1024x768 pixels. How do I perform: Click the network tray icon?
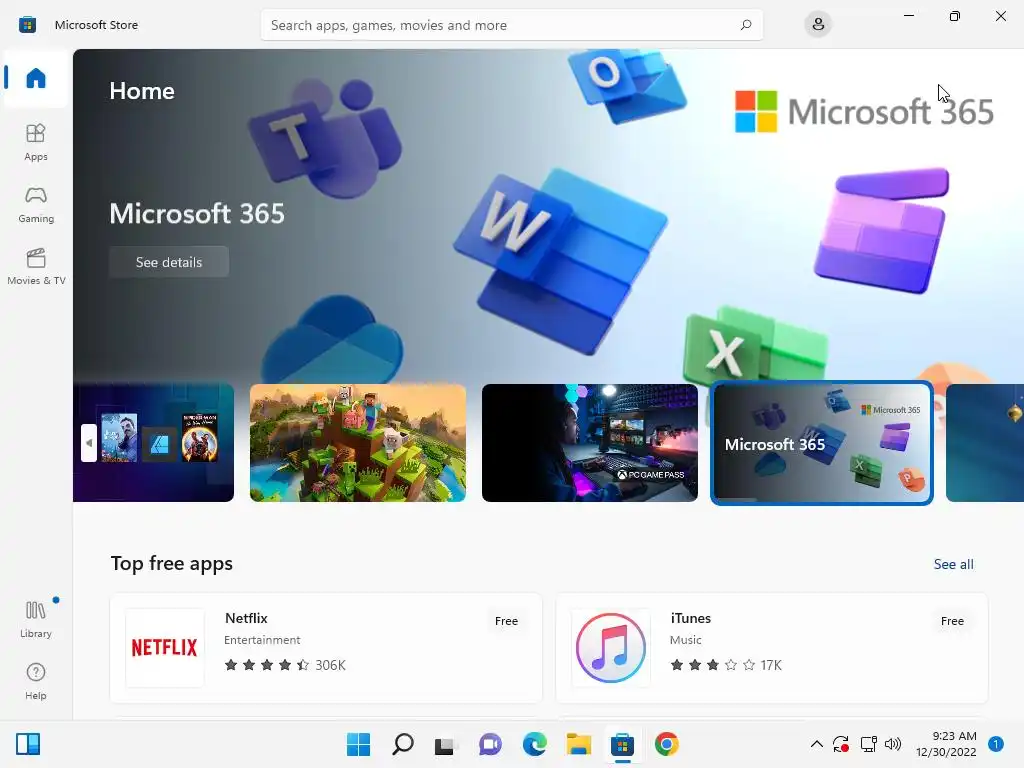pyautogui.click(x=868, y=744)
